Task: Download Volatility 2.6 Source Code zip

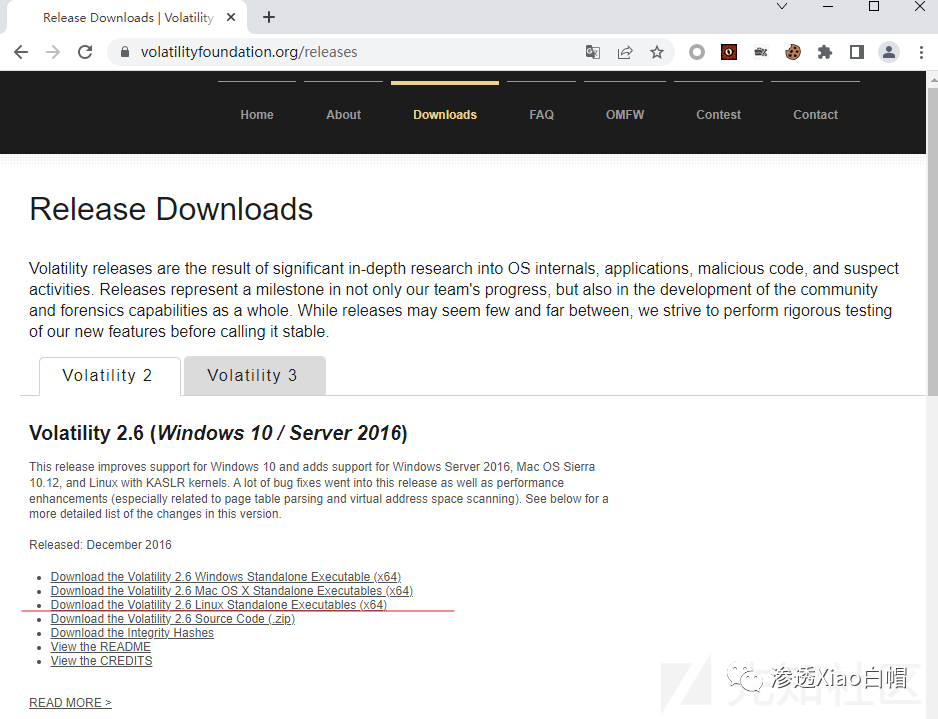Action: [x=173, y=619]
